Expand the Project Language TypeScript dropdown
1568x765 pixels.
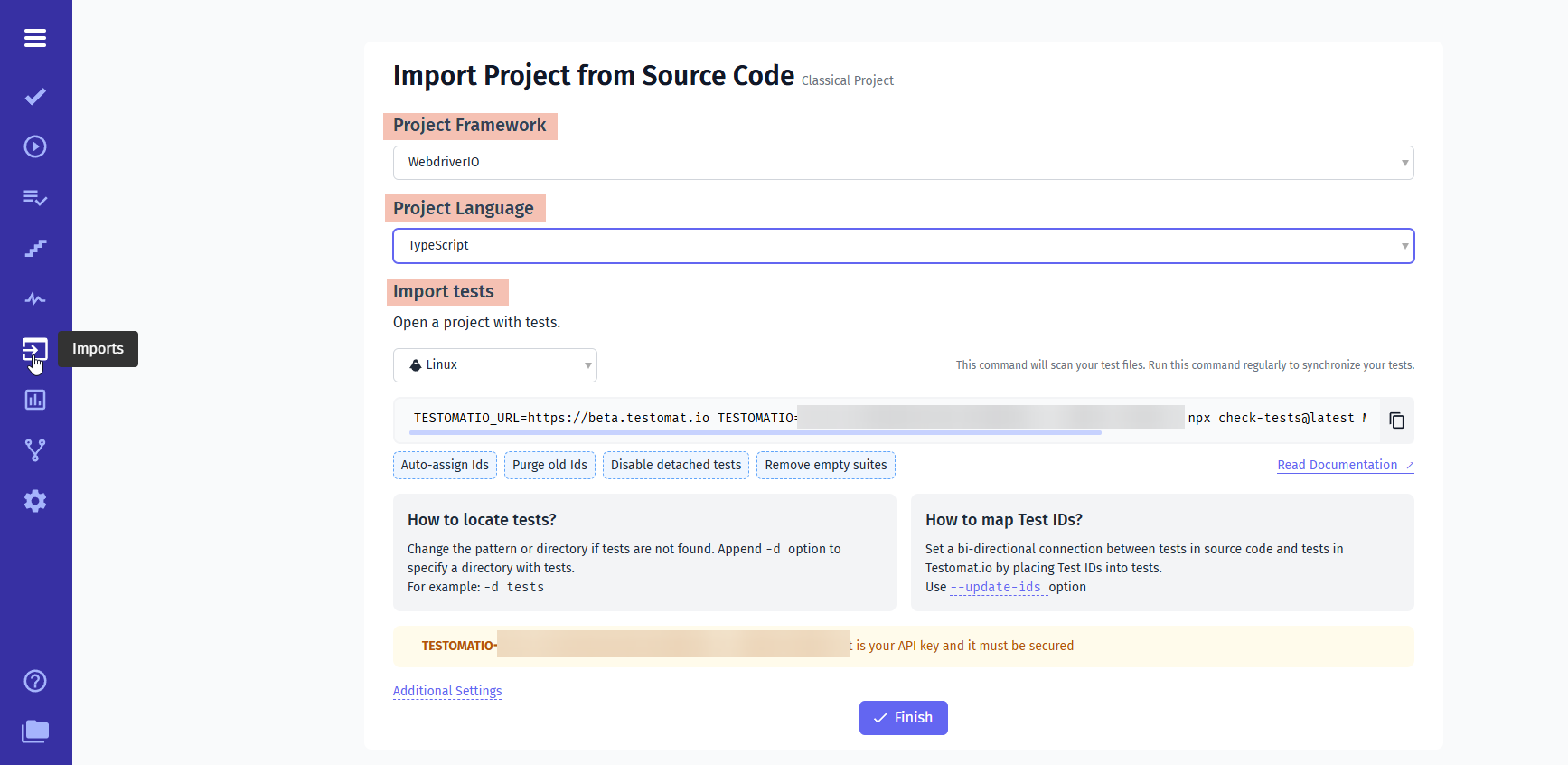coord(903,246)
